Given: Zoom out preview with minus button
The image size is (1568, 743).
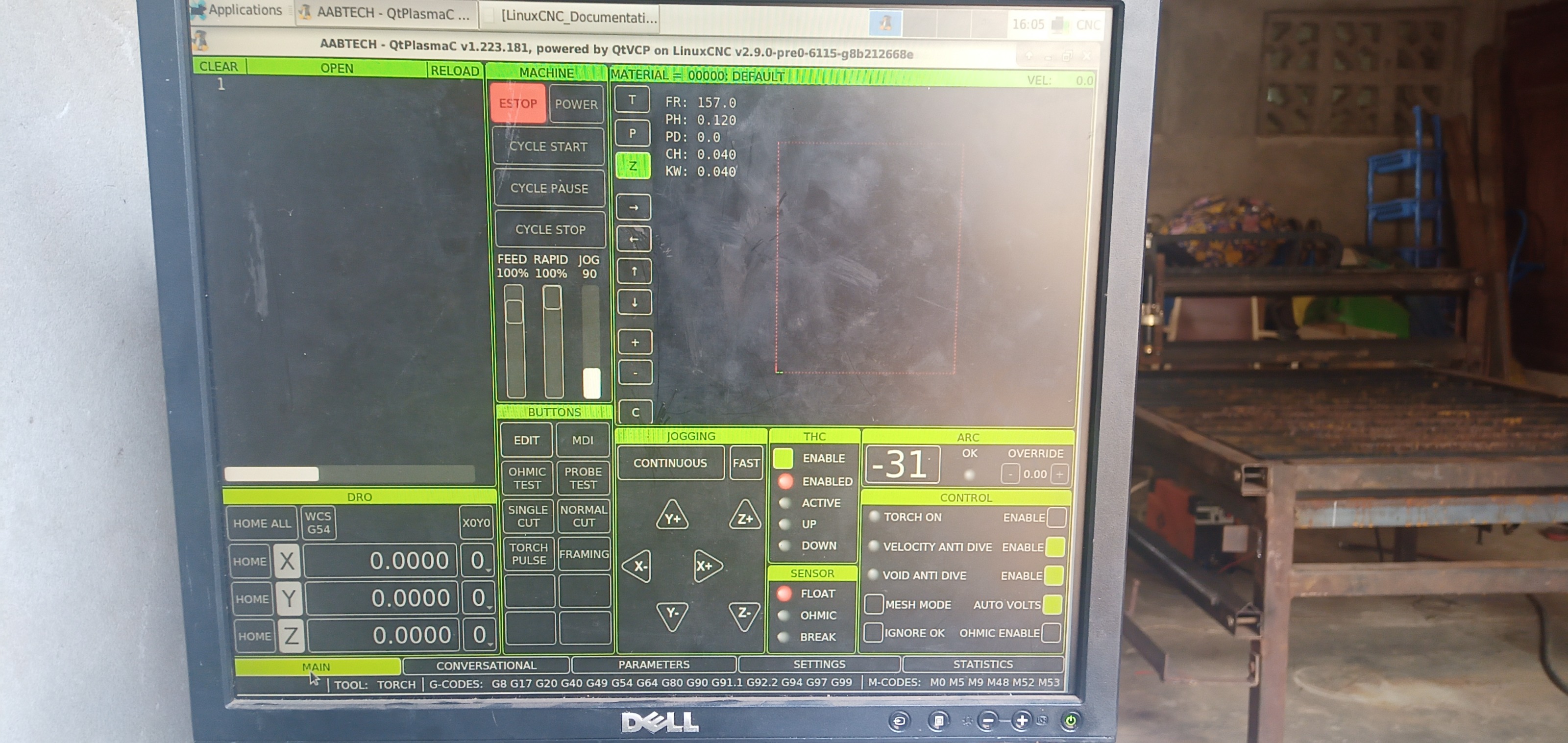Looking at the screenshot, I should click(635, 372).
